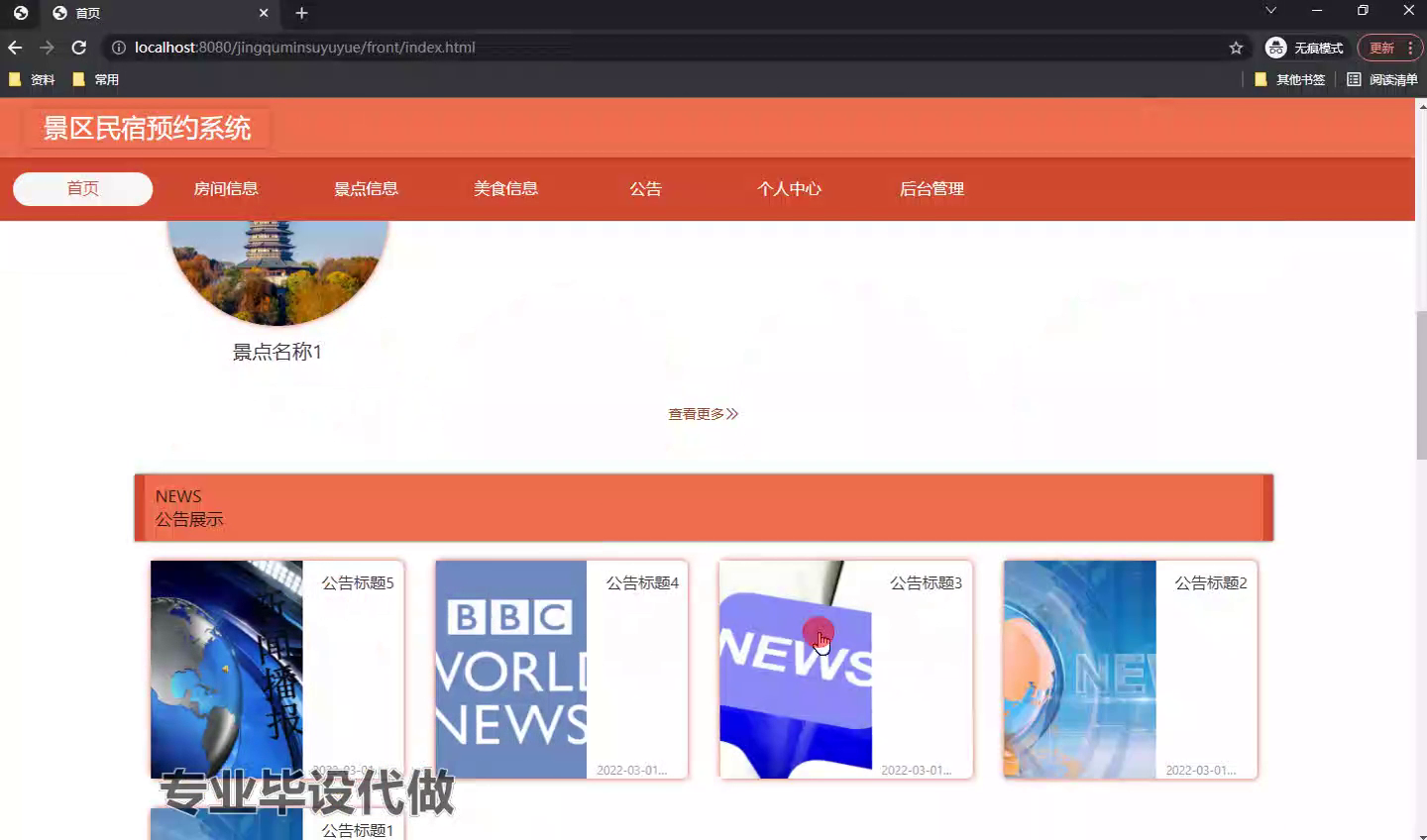
Task: Open the tab search dropdown arrow
Action: coord(1270,10)
